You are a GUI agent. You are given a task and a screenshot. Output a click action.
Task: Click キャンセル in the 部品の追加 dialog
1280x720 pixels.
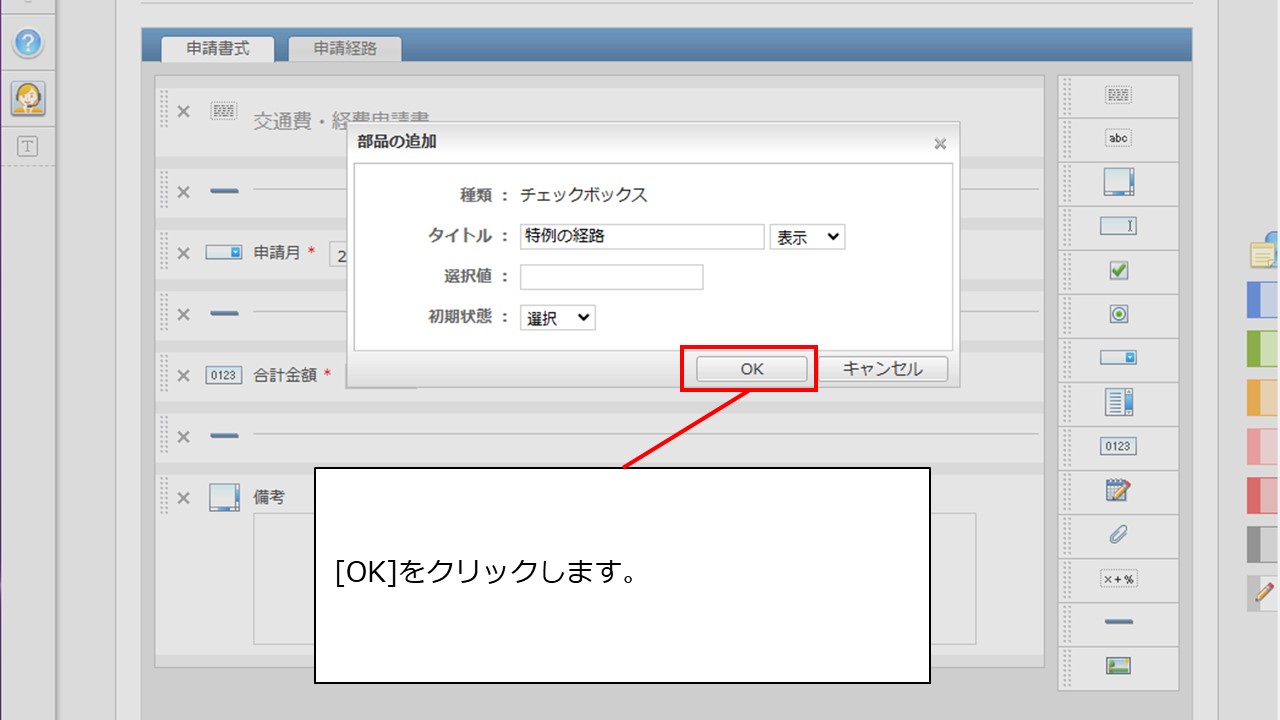pyautogui.click(x=882, y=369)
